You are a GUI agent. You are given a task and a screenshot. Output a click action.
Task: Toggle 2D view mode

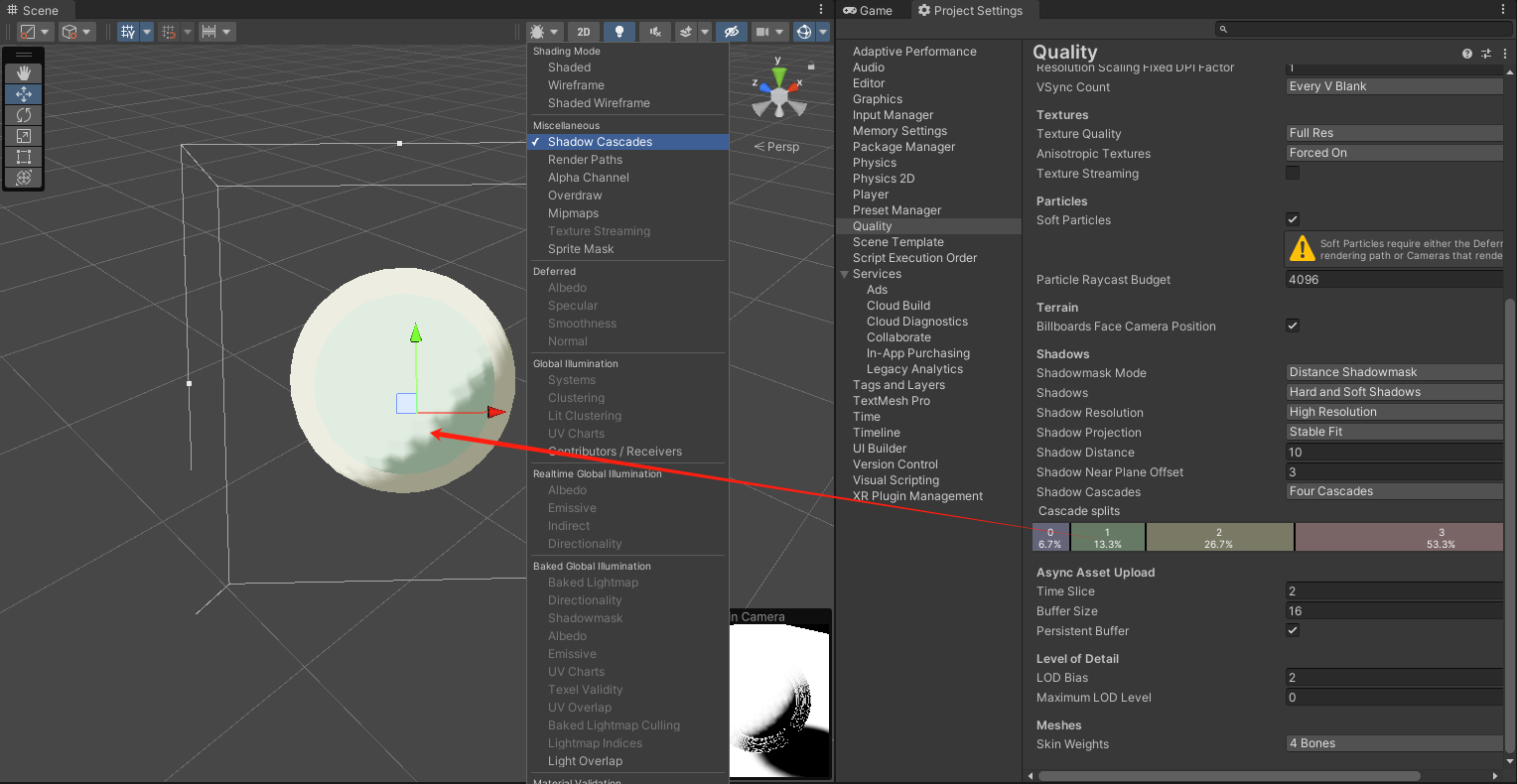pos(584,32)
